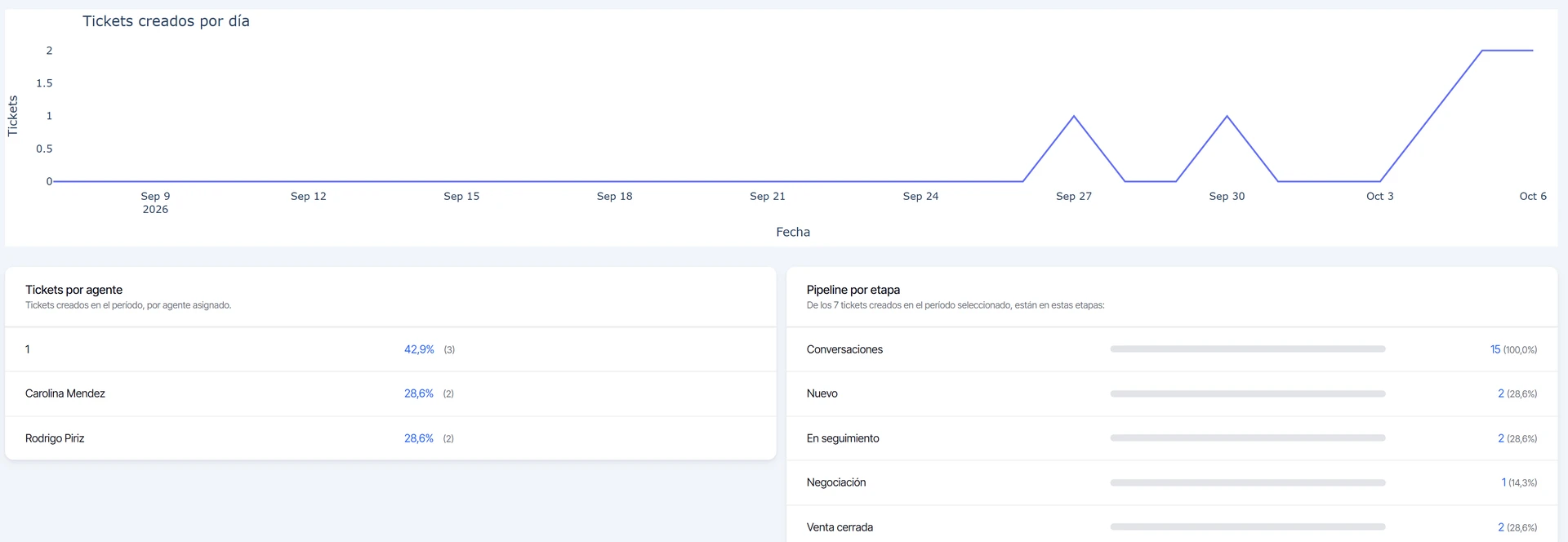Select the "Pipeline por etapa" heading
This screenshot has height=542, width=1568.
click(853, 290)
